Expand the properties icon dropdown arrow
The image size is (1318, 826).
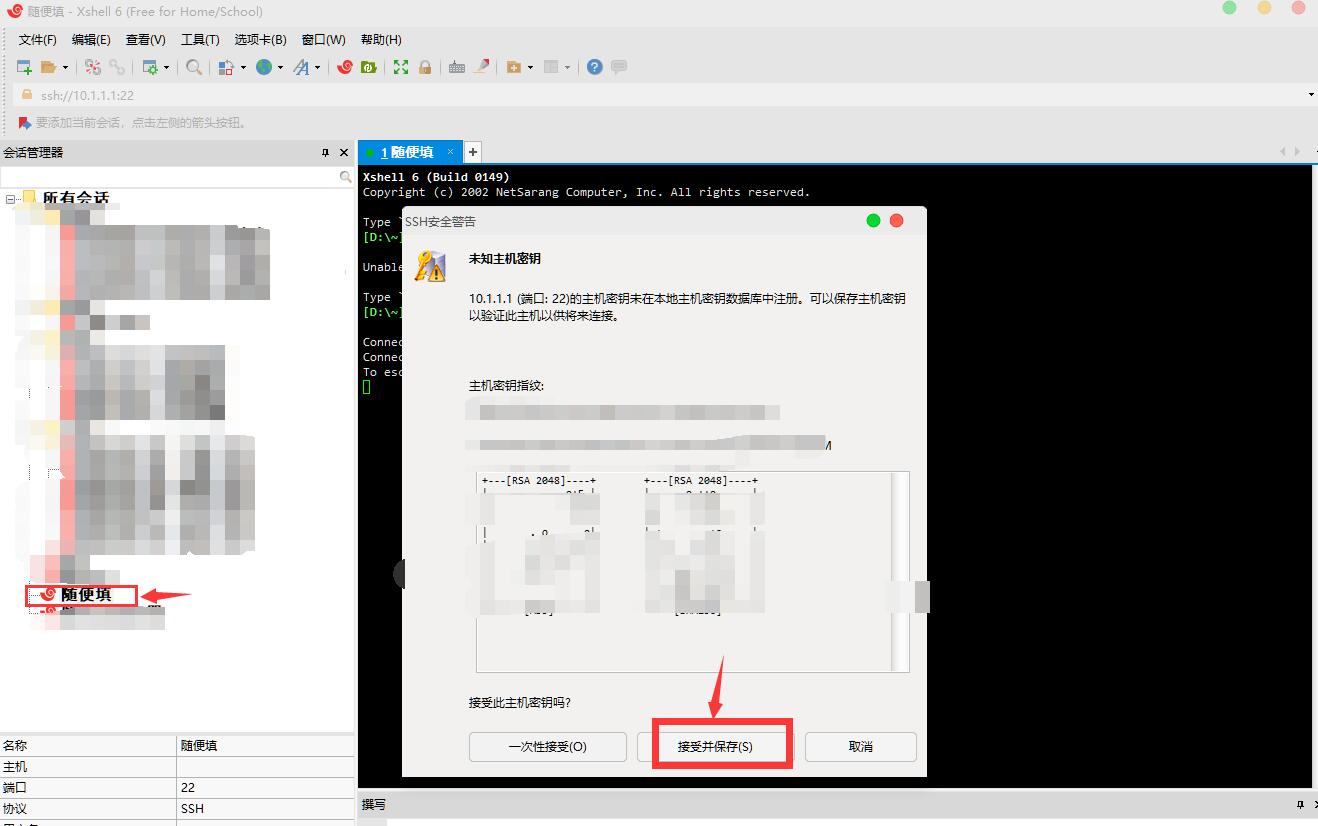click(x=166, y=67)
